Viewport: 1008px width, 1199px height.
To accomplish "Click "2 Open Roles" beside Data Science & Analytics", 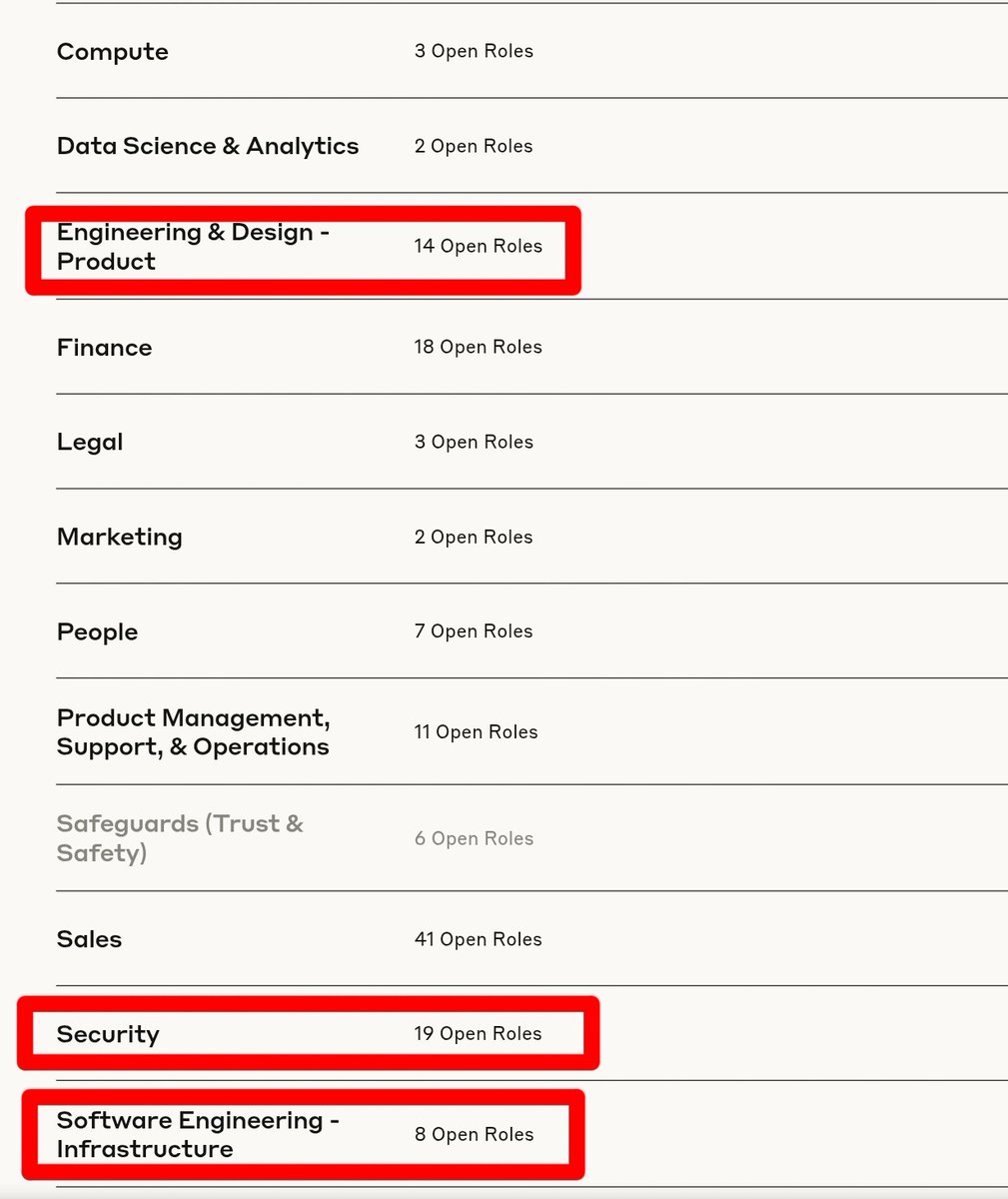I will coord(474,146).
